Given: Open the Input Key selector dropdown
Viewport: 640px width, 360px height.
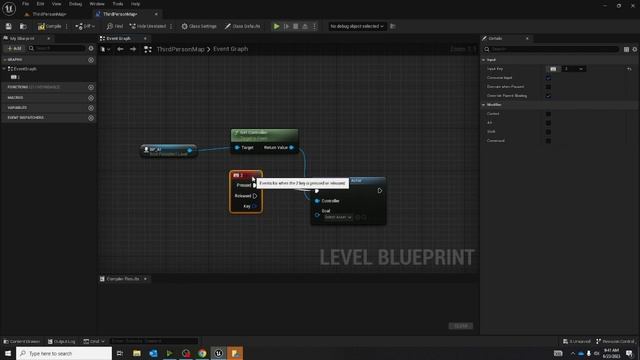Looking at the screenshot, I should pos(574,69).
